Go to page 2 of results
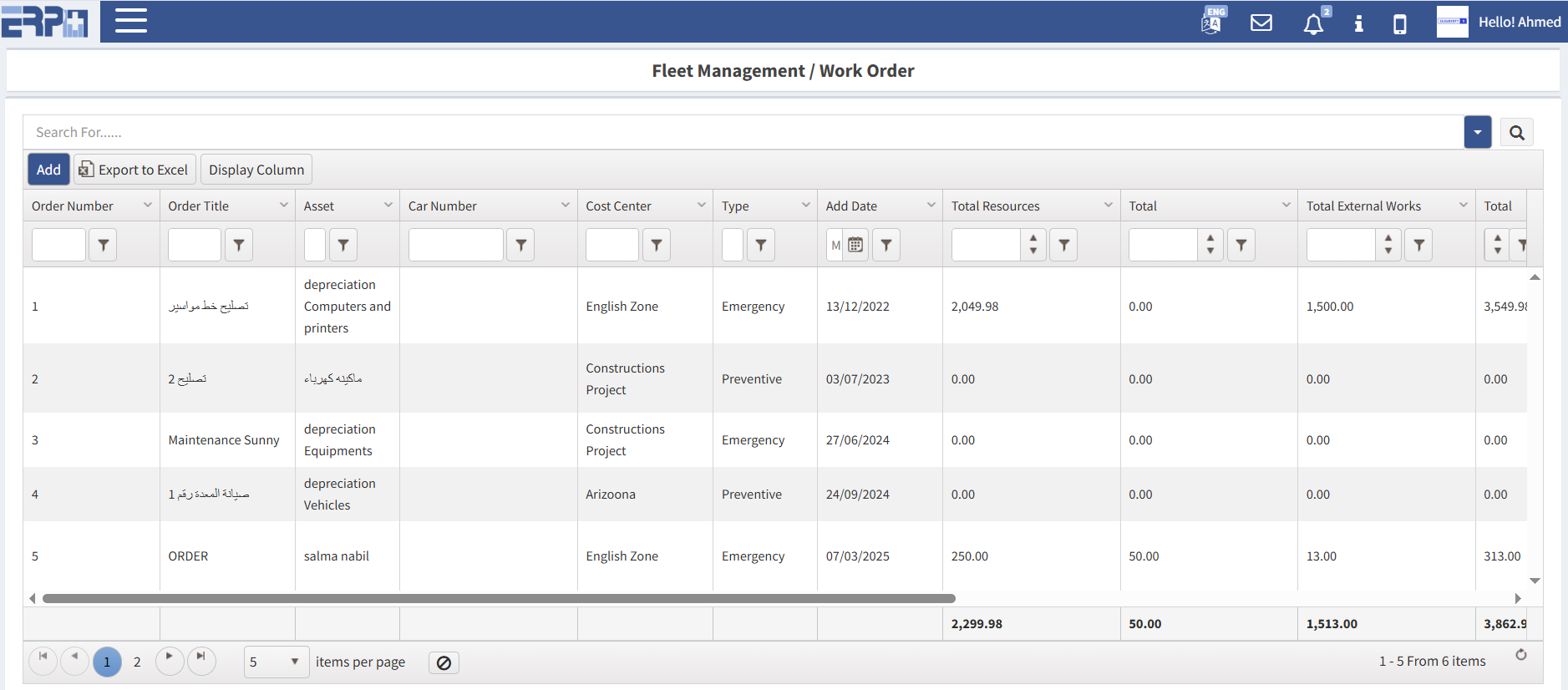The width and height of the screenshot is (1568, 690). pyautogui.click(x=137, y=662)
